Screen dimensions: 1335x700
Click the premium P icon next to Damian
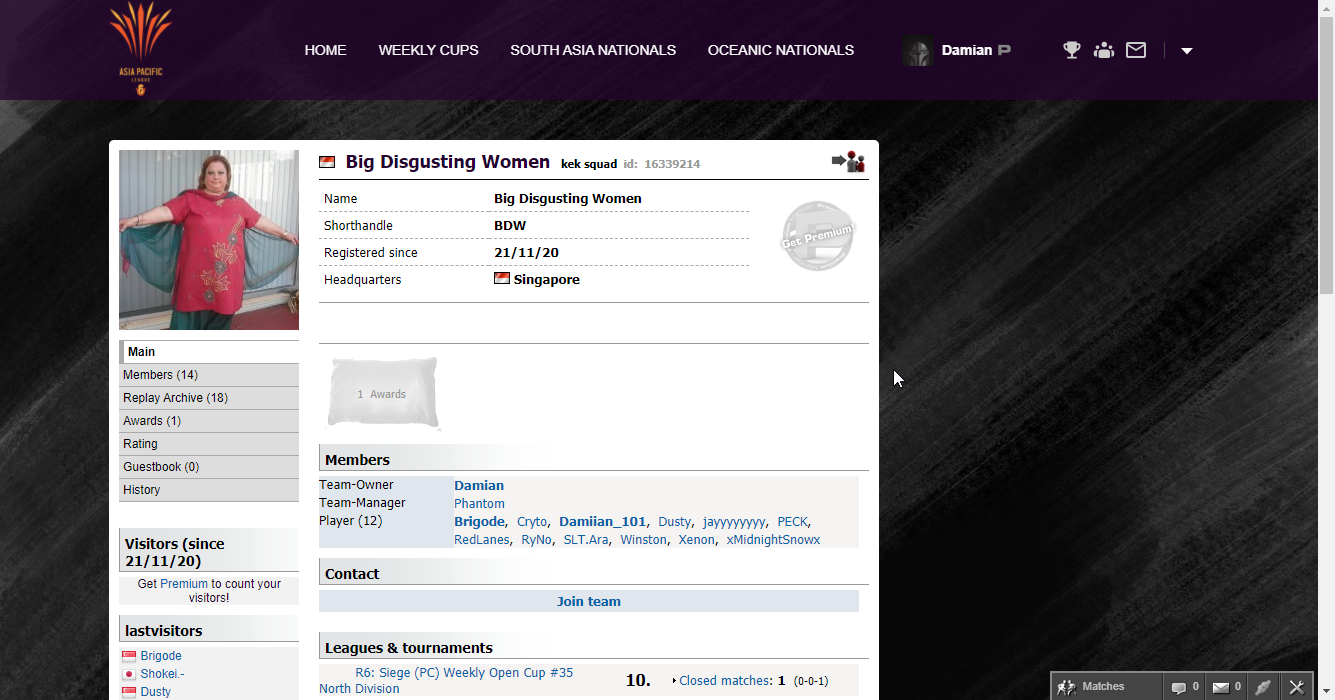coord(1004,50)
